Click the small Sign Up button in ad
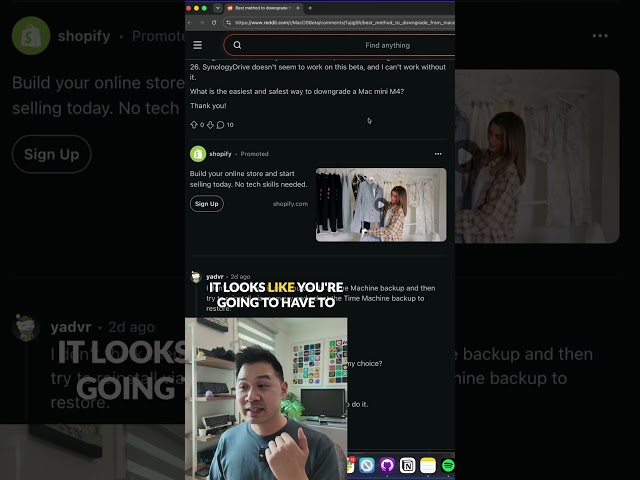 [x=207, y=204]
